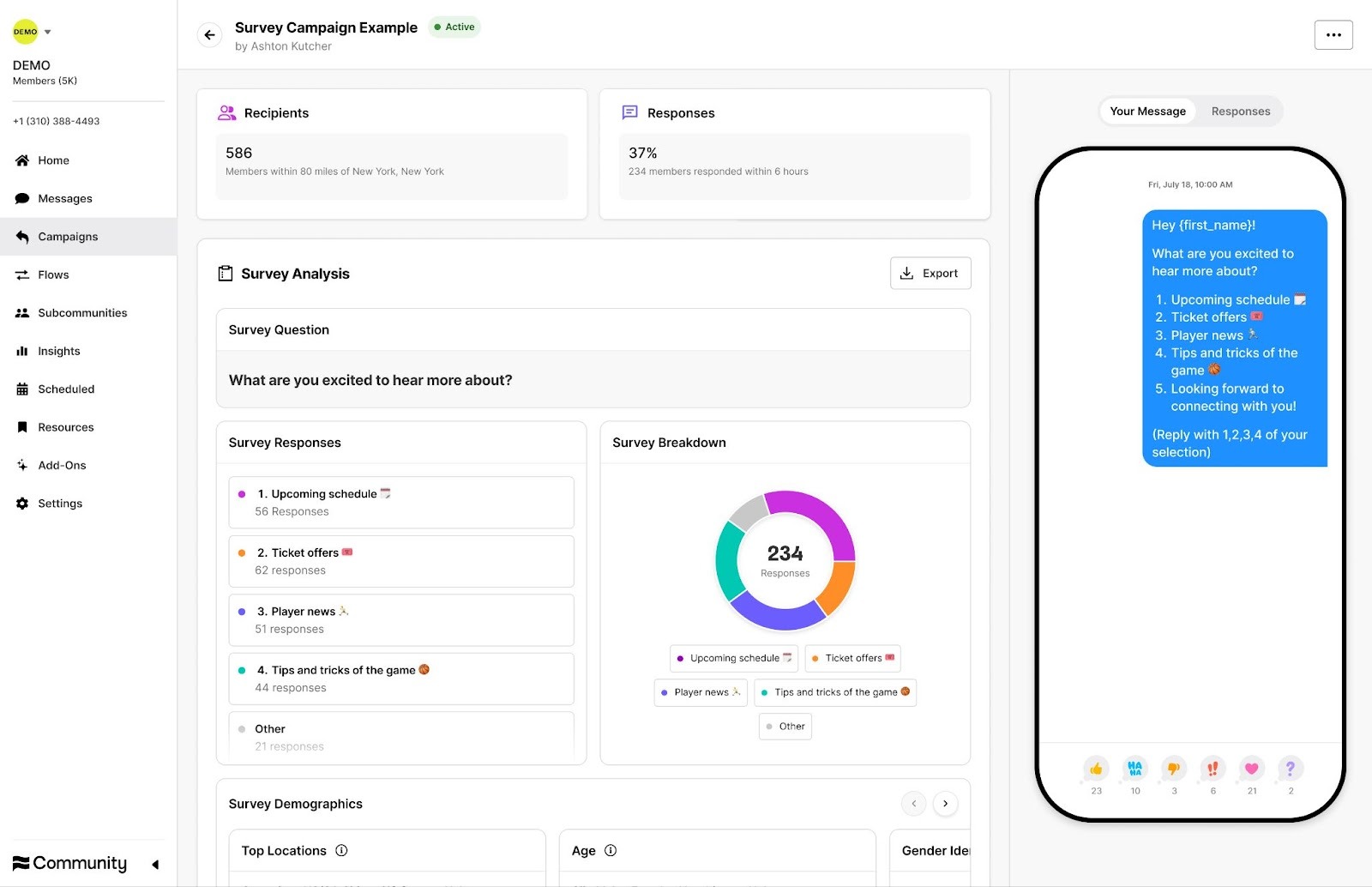Image resolution: width=1372 pixels, height=887 pixels.
Task: Click the thumbs up reaction emoji
Action: click(1096, 769)
